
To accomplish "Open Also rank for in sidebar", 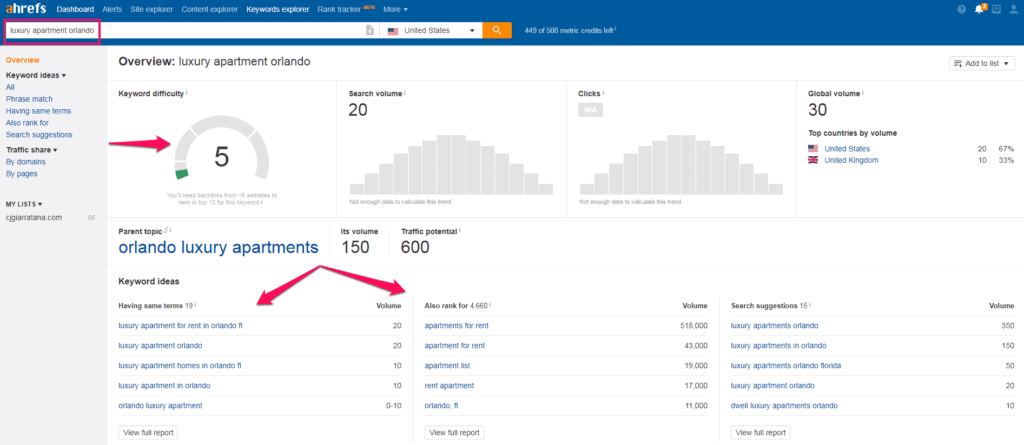I will point(27,123).
